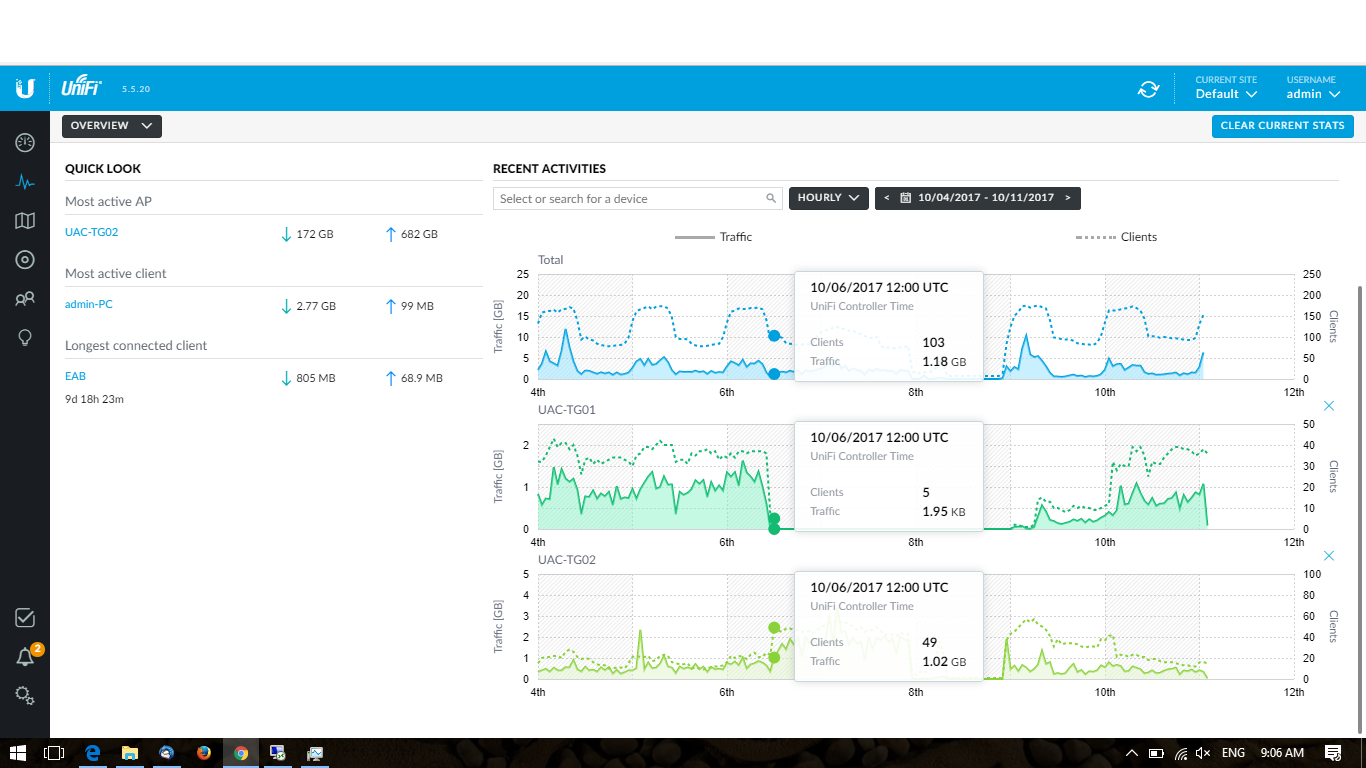Click the refresh sync icon in header
This screenshot has height=768, width=1366.
click(x=1148, y=89)
